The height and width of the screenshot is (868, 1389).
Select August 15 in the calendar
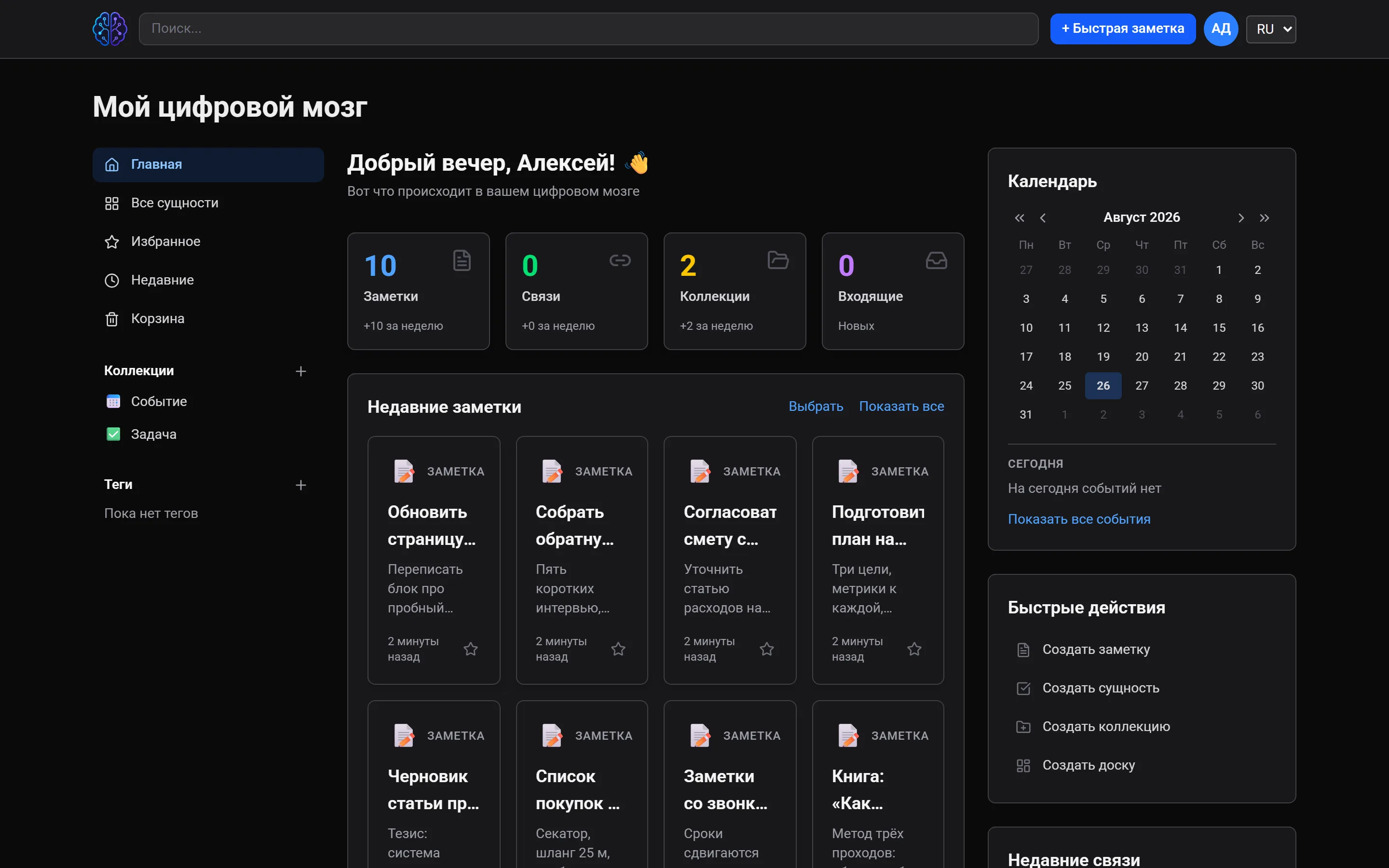click(1219, 328)
